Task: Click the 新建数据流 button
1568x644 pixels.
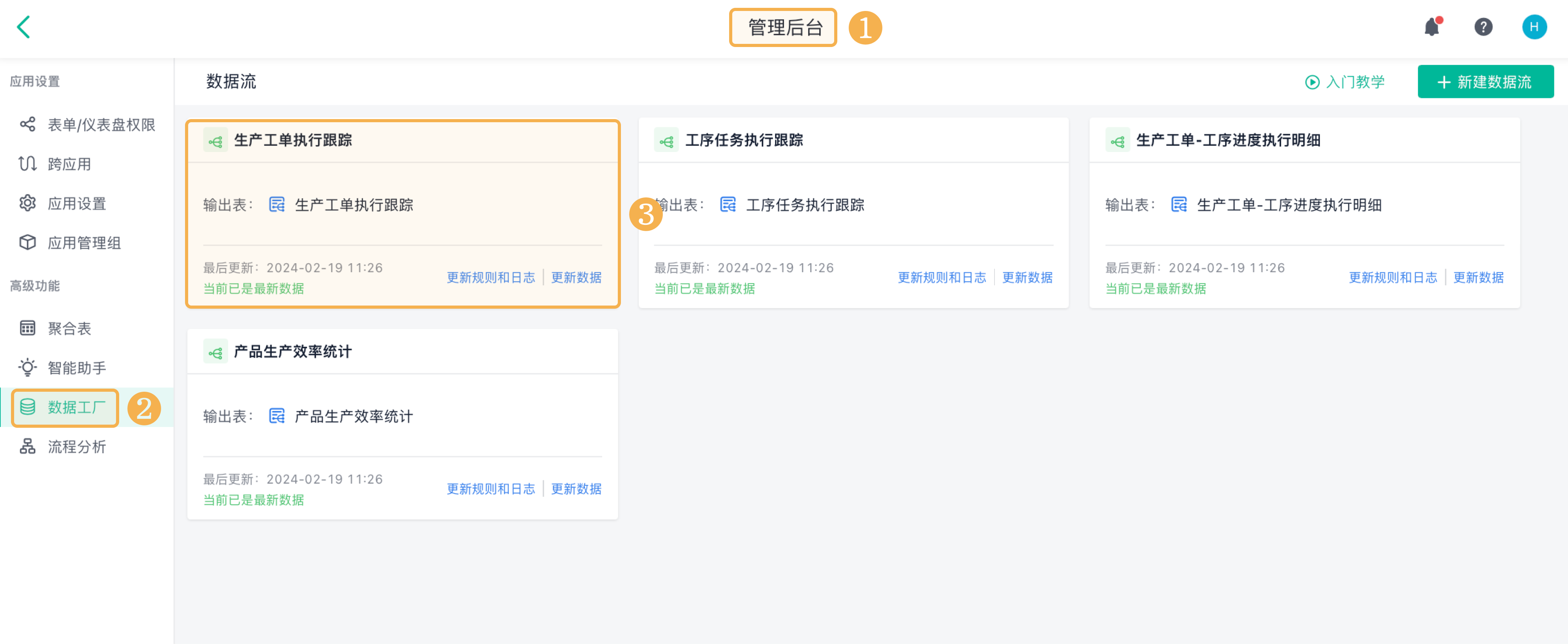Action: tap(1485, 81)
